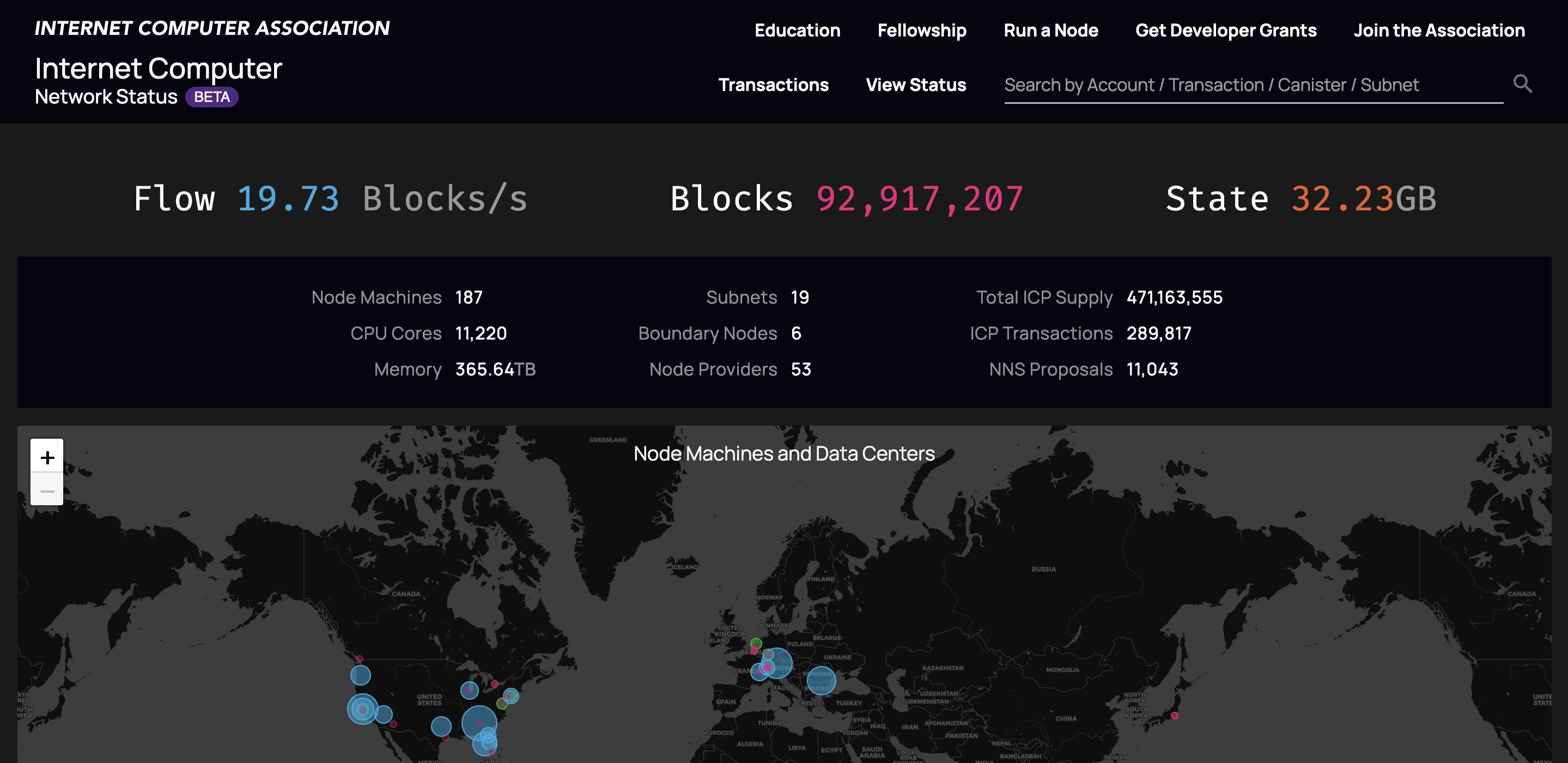Image resolution: width=1568 pixels, height=763 pixels.
Task: Open the Fellowship menu item
Action: pos(921,30)
